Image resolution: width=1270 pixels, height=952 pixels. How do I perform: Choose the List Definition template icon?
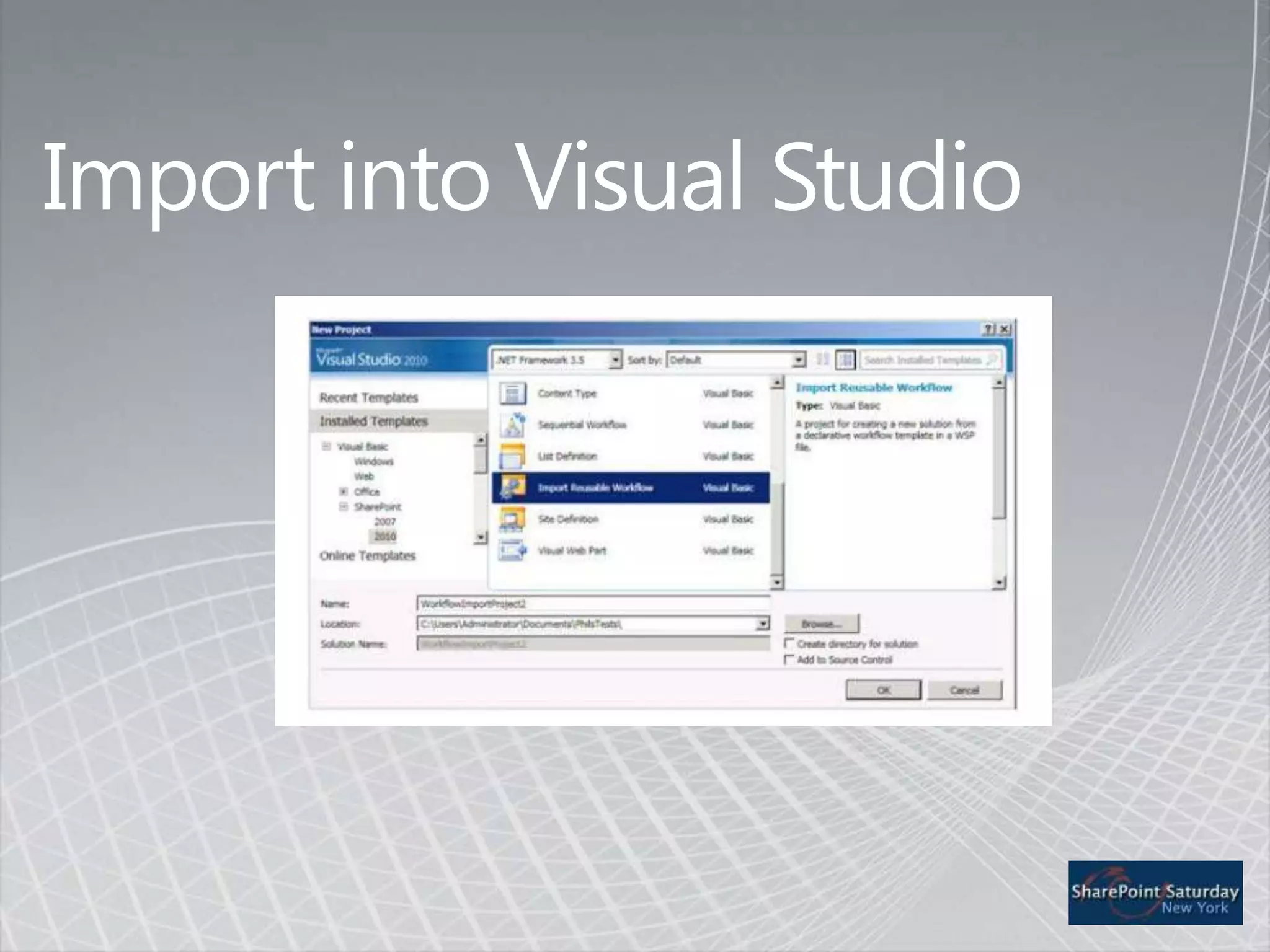pyautogui.click(x=513, y=456)
